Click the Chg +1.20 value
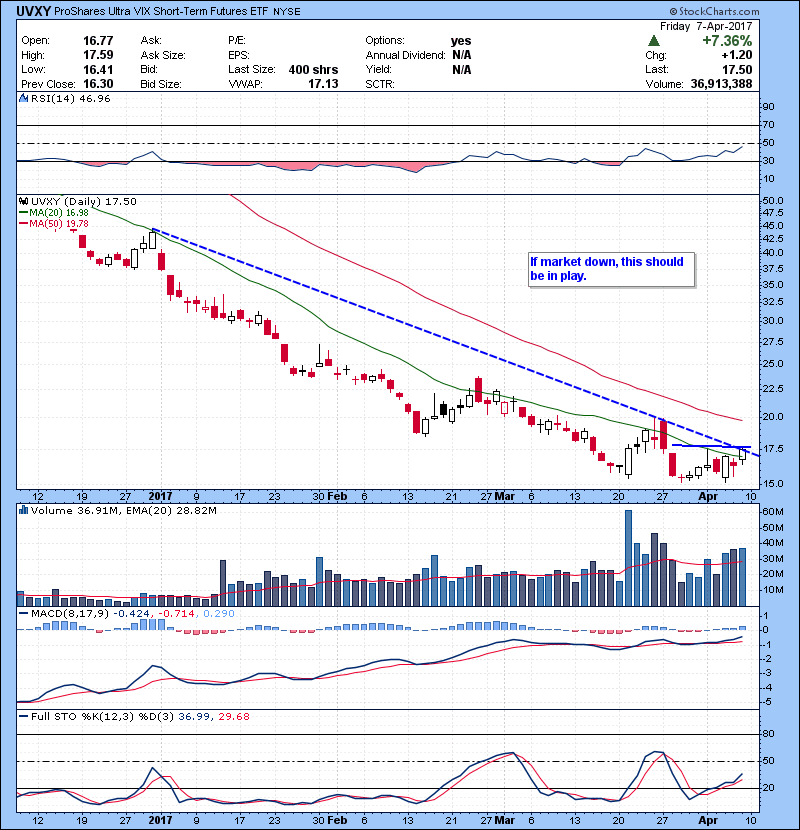Screen dimensions: 800x830 [x=736, y=55]
